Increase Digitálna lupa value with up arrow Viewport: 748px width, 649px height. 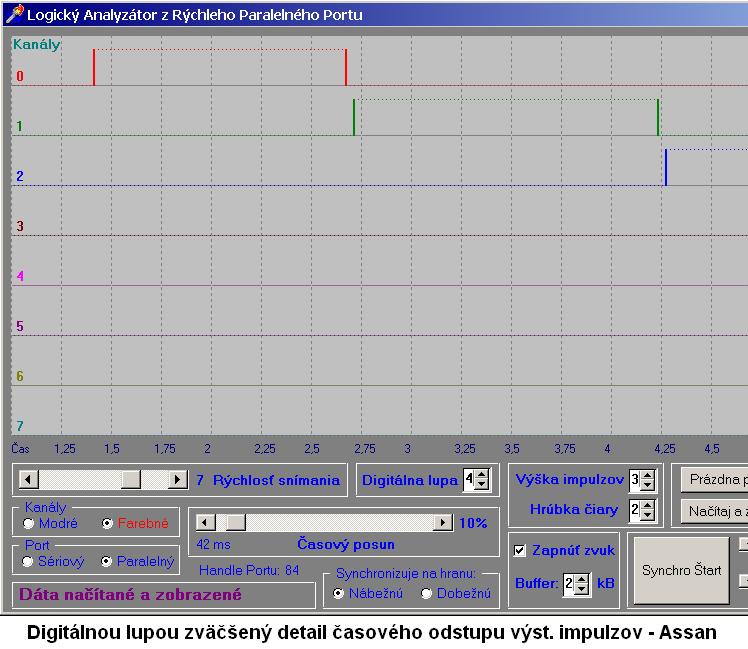482,475
